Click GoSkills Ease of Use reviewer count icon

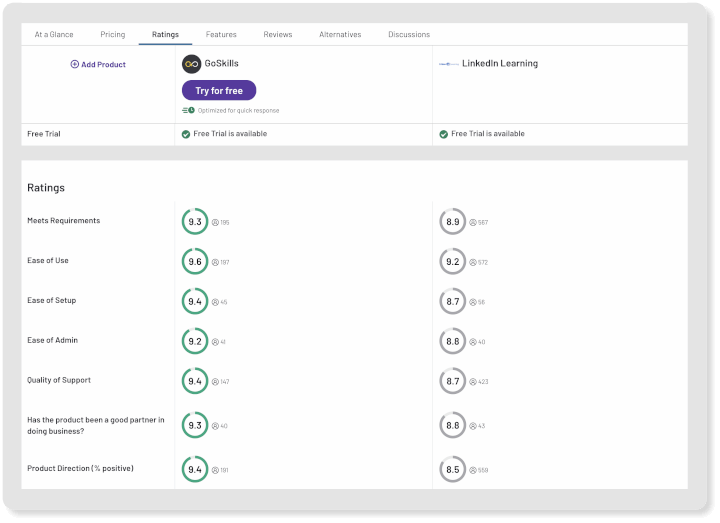pyautogui.click(x=215, y=262)
